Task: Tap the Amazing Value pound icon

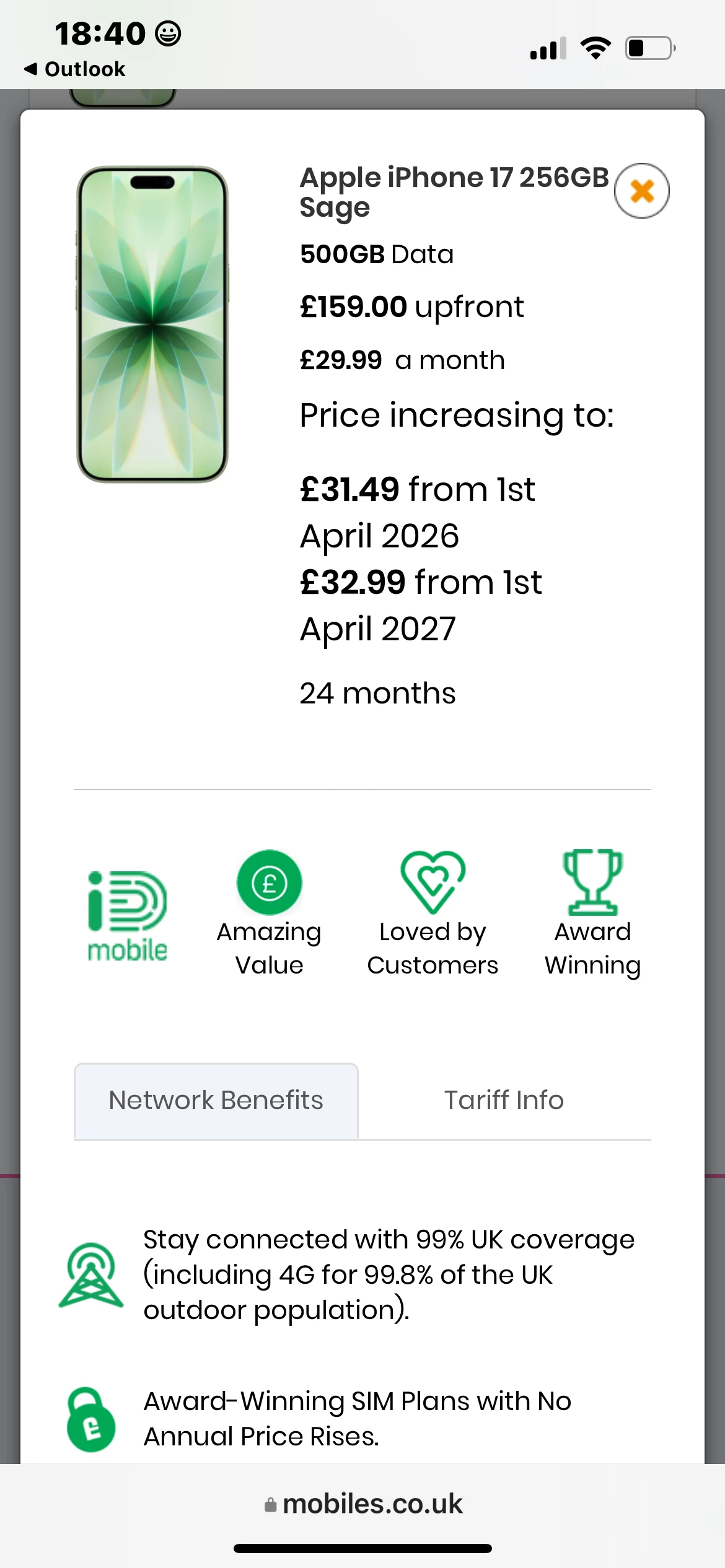Action: click(x=270, y=882)
